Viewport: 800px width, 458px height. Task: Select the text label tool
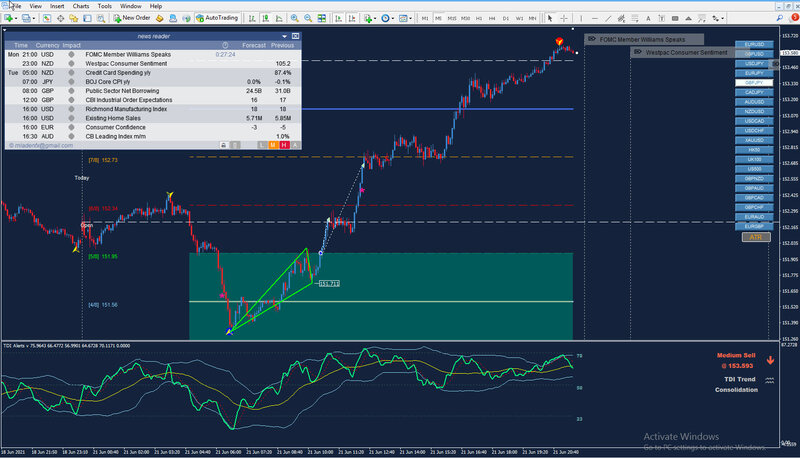[661, 18]
